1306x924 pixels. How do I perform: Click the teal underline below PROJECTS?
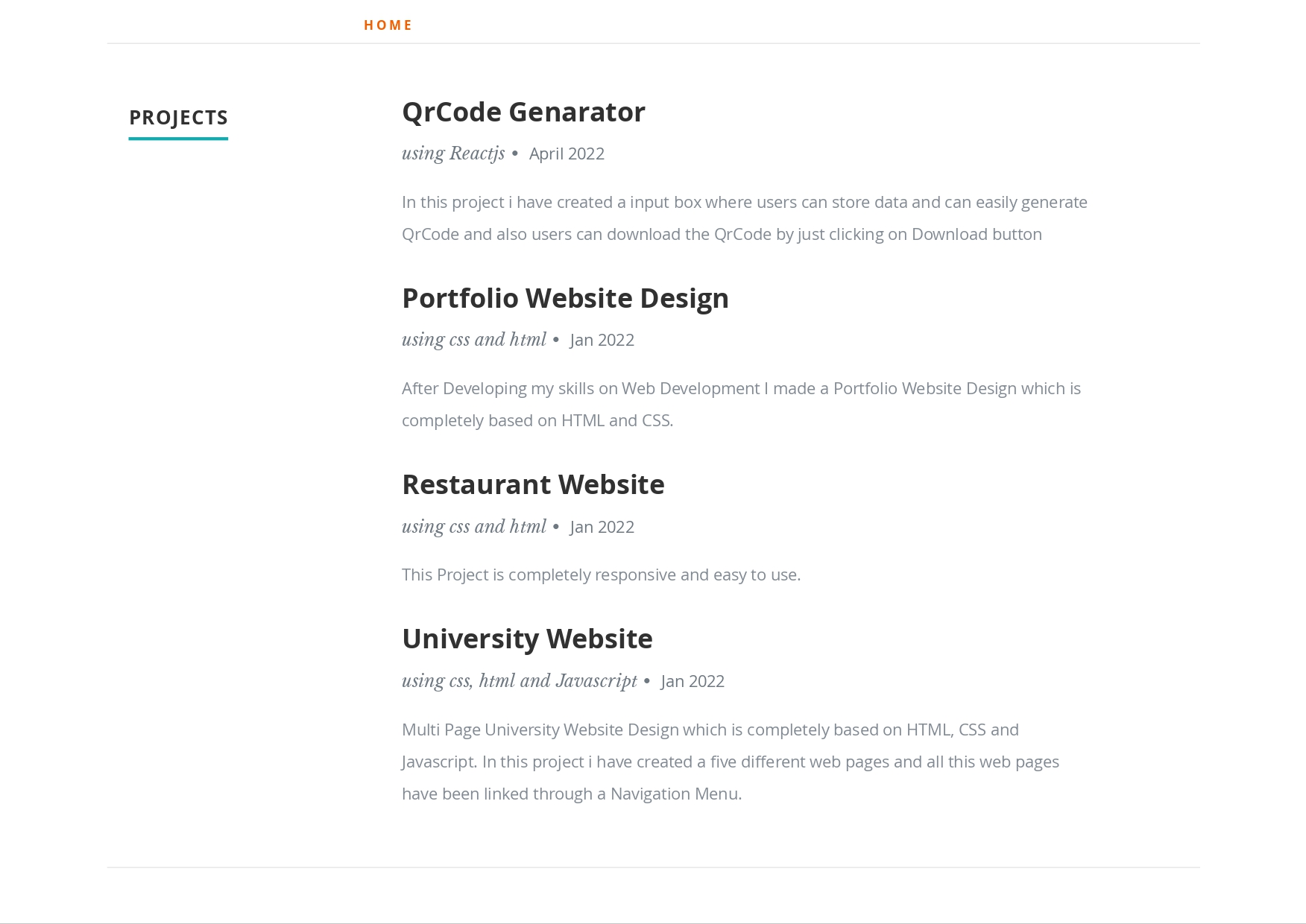coord(178,138)
